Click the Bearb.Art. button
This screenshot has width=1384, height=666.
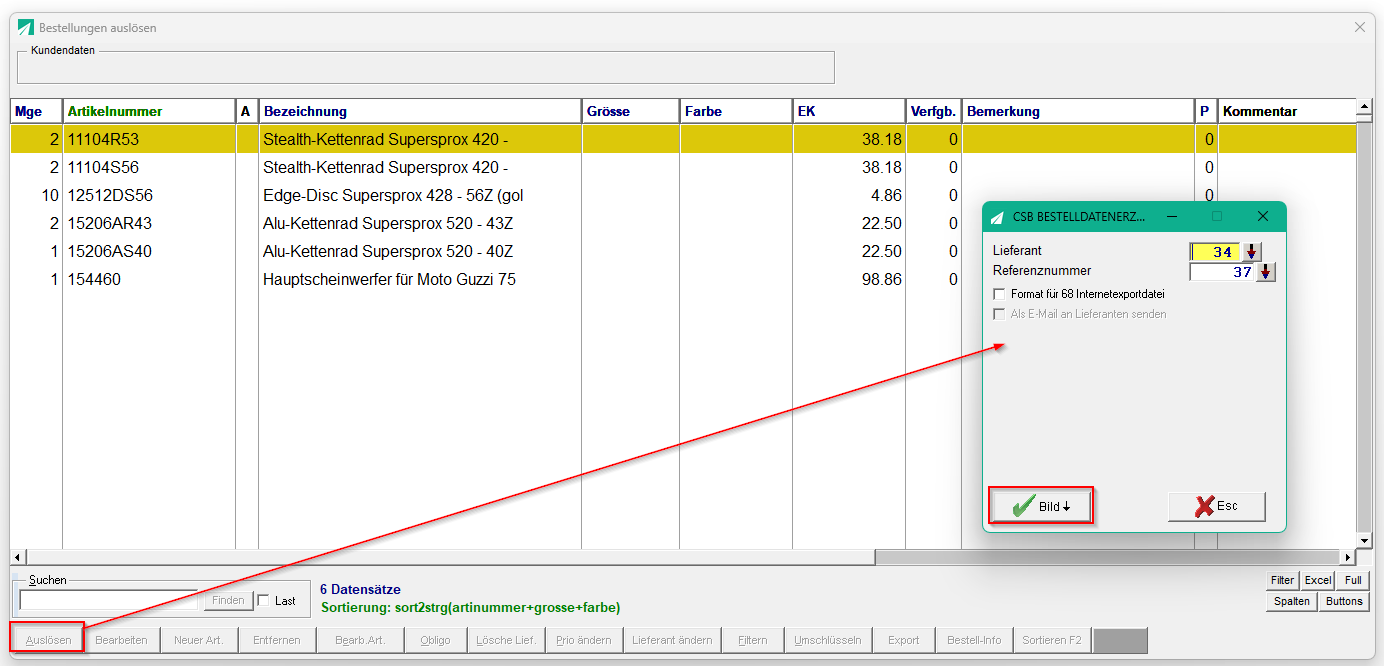(x=360, y=640)
